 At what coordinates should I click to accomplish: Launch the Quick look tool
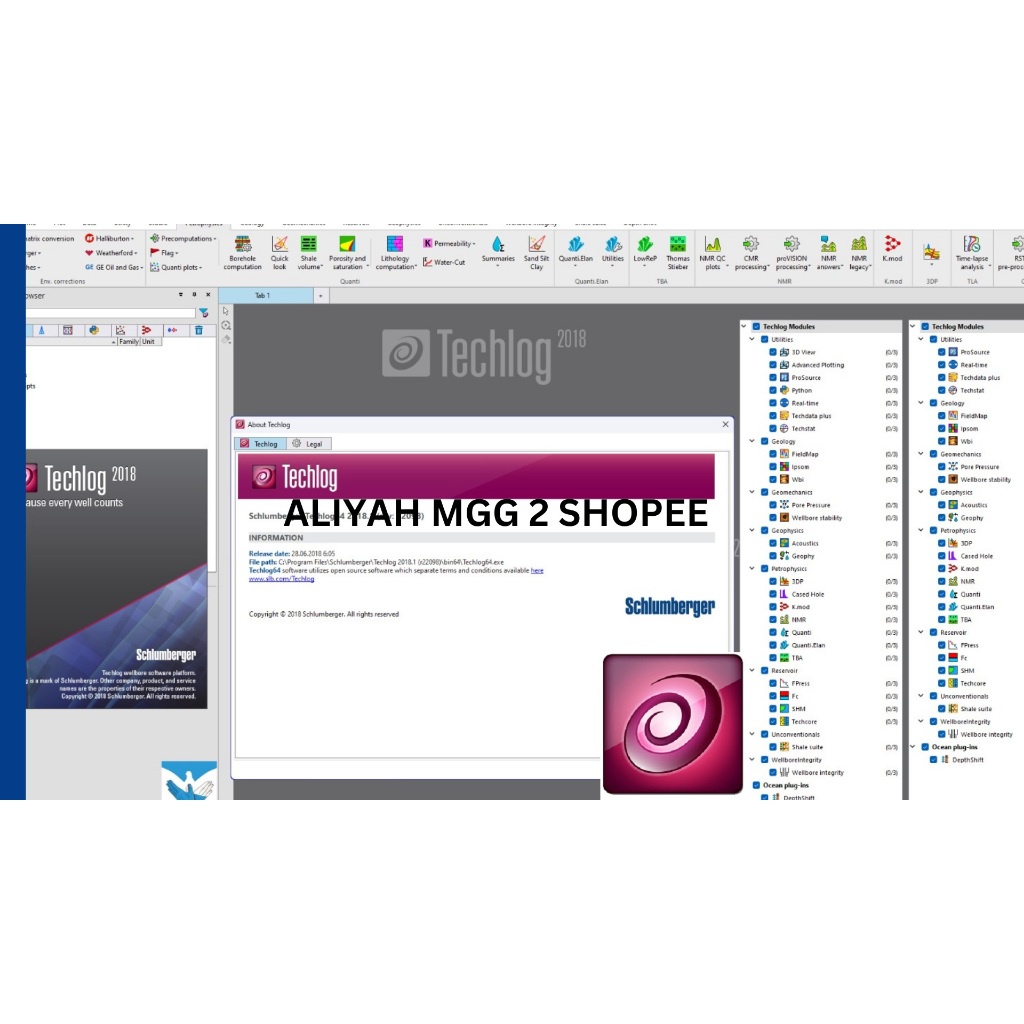(280, 253)
